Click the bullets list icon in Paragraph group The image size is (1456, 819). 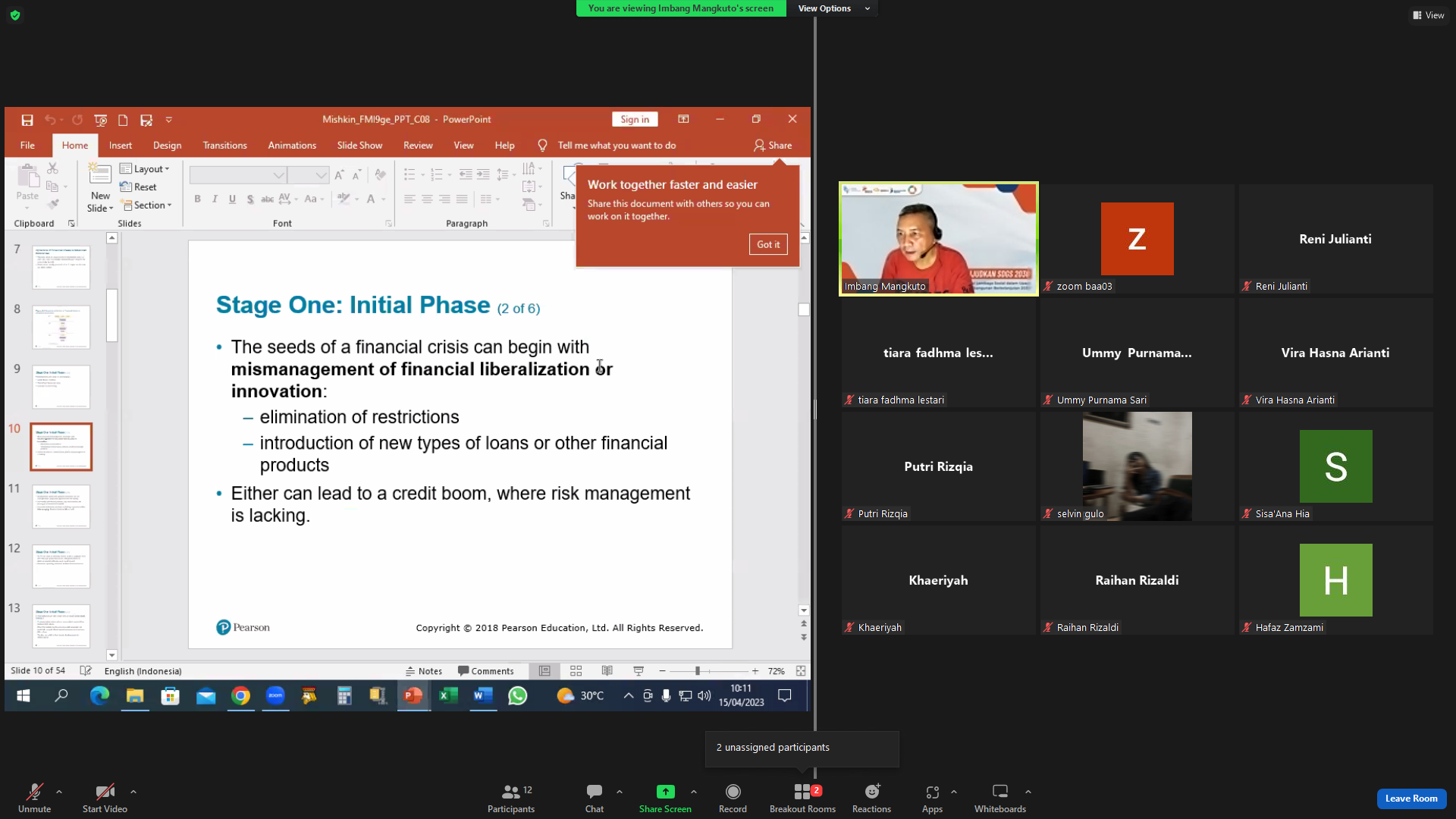[409, 174]
